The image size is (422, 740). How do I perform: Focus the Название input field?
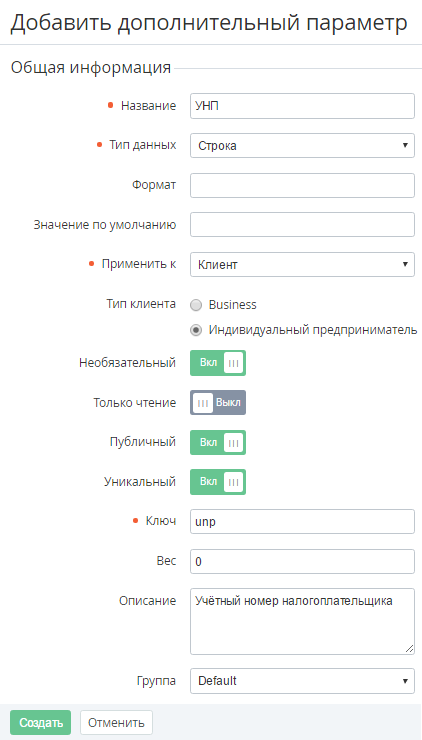coord(303,106)
